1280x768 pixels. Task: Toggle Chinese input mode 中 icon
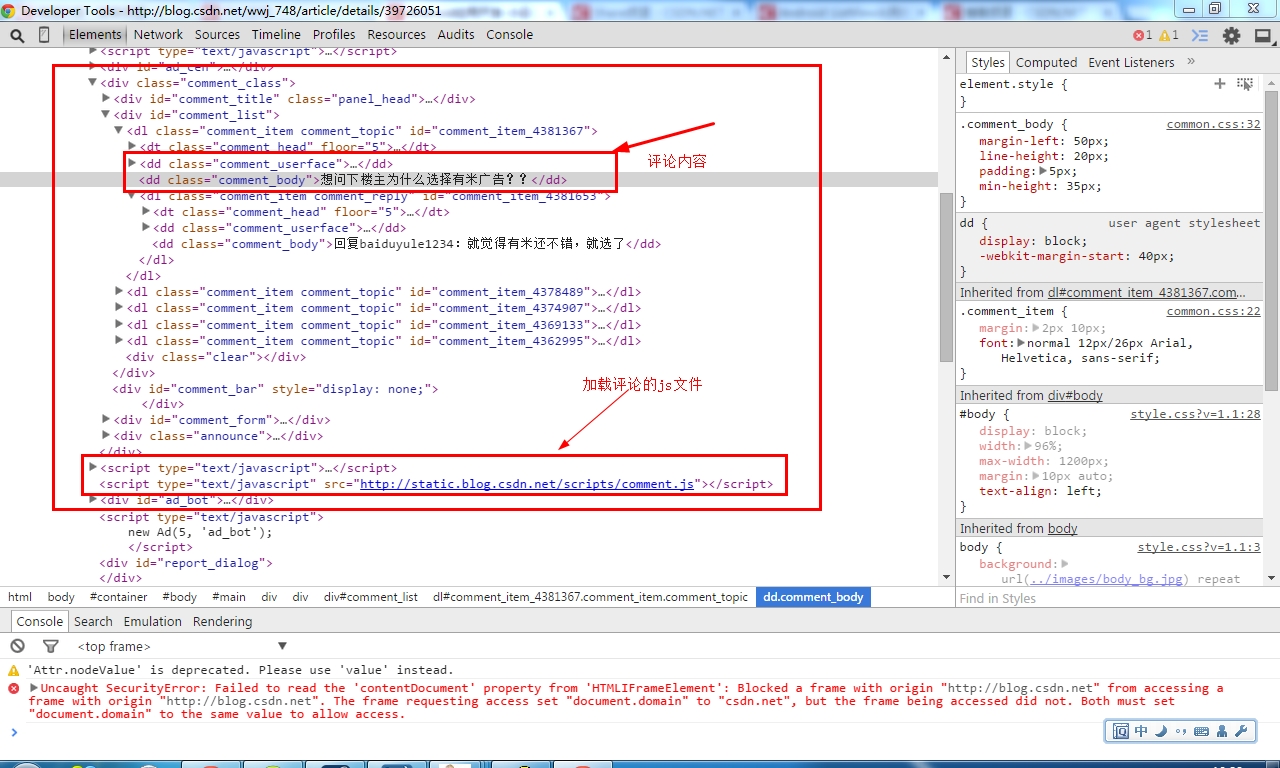(x=1141, y=732)
